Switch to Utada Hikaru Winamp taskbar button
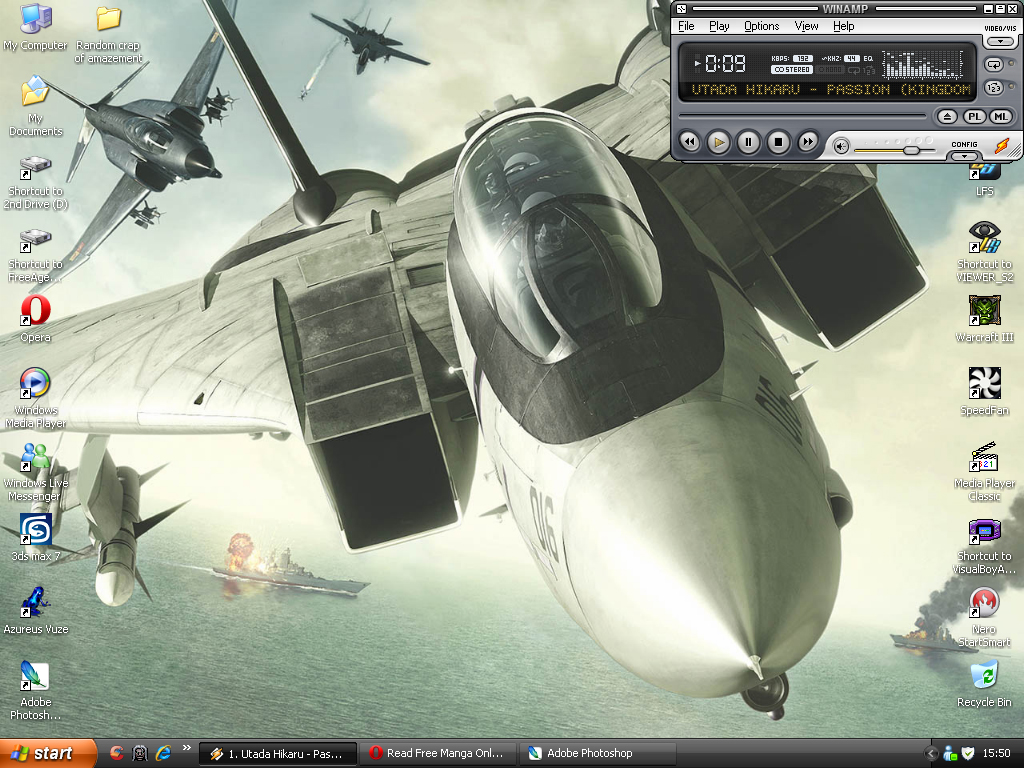The height and width of the screenshot is (768, 1024). point(278,754)
